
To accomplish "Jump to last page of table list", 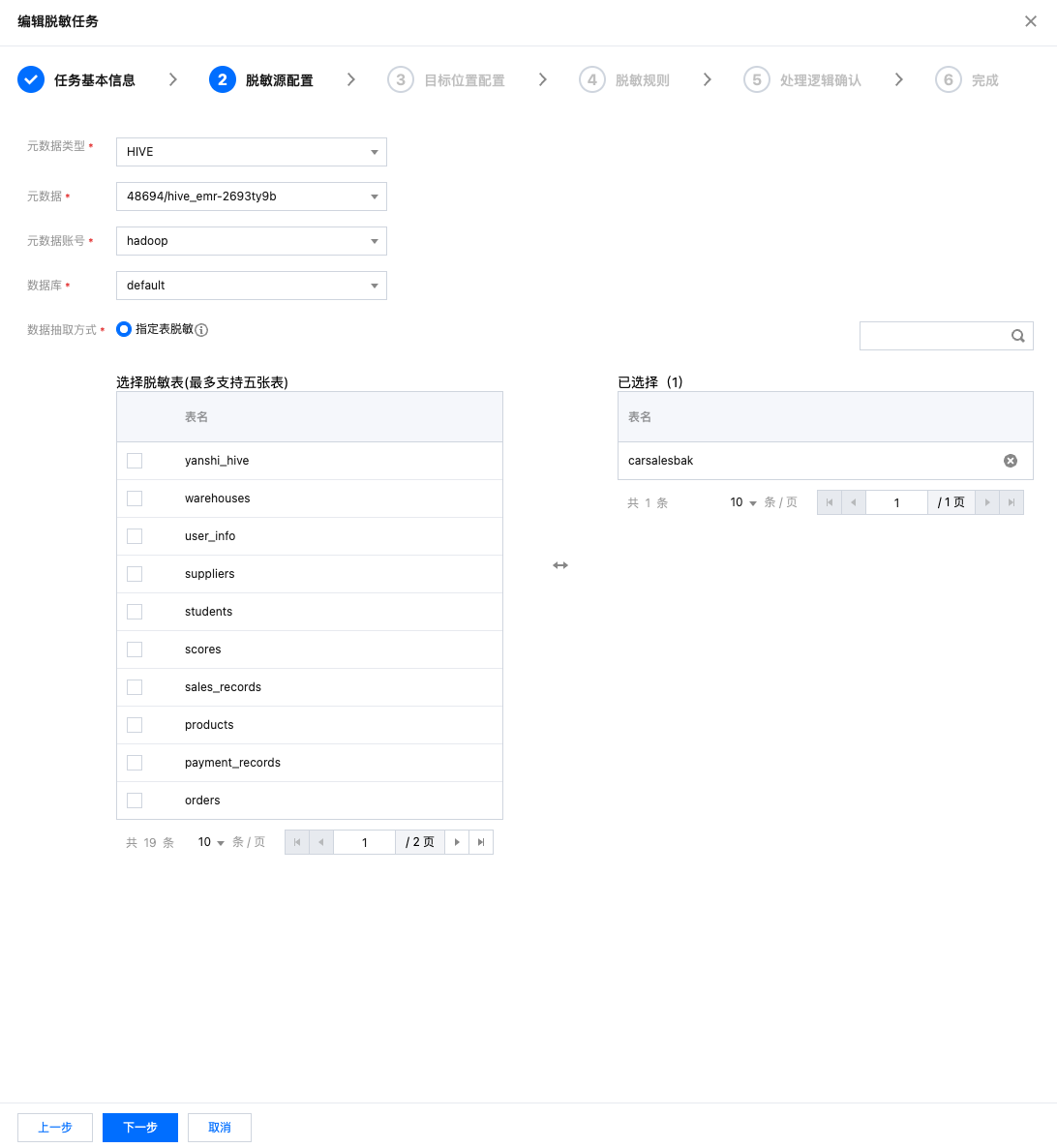I will (481, 842).
